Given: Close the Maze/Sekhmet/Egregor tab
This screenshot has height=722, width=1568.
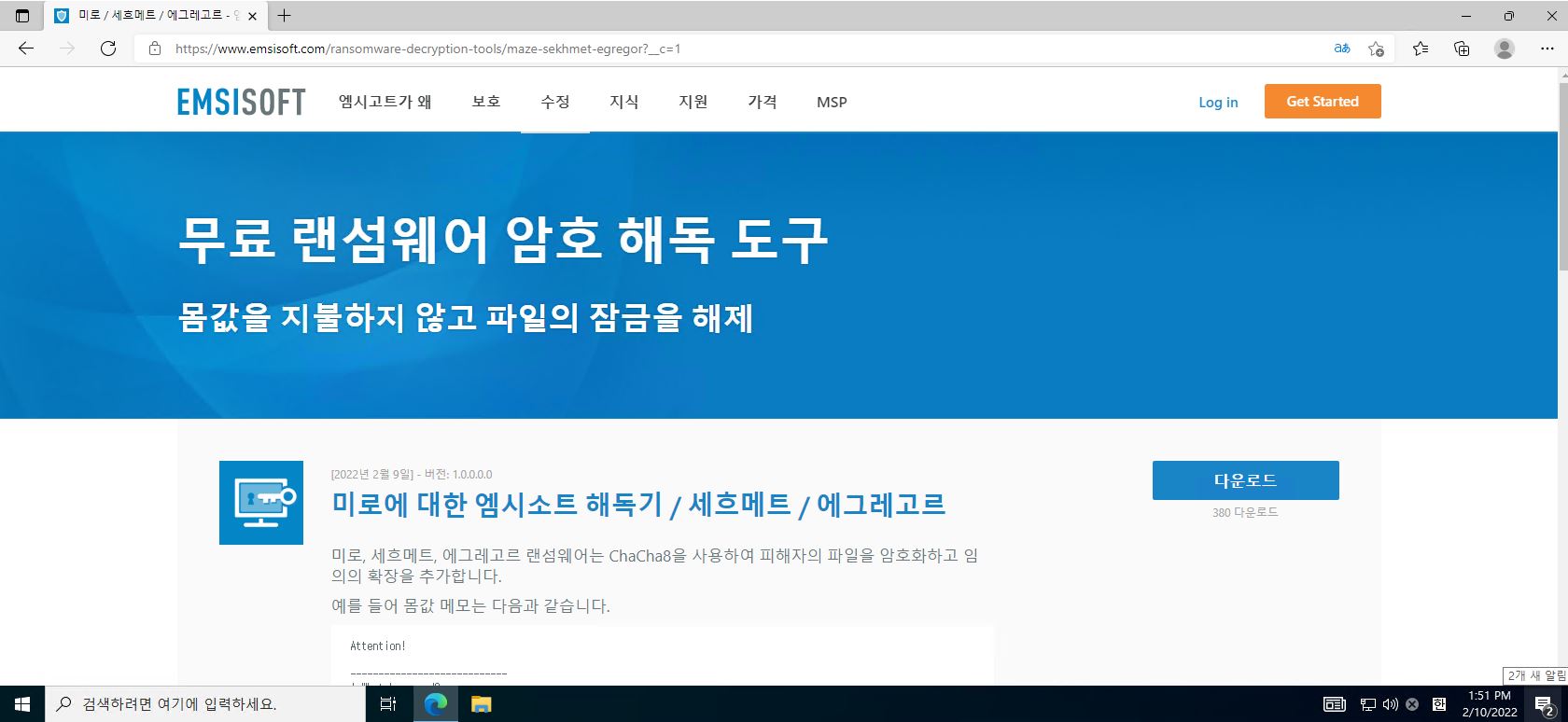Looking at the screenshot, I should (x=252, y=16).
